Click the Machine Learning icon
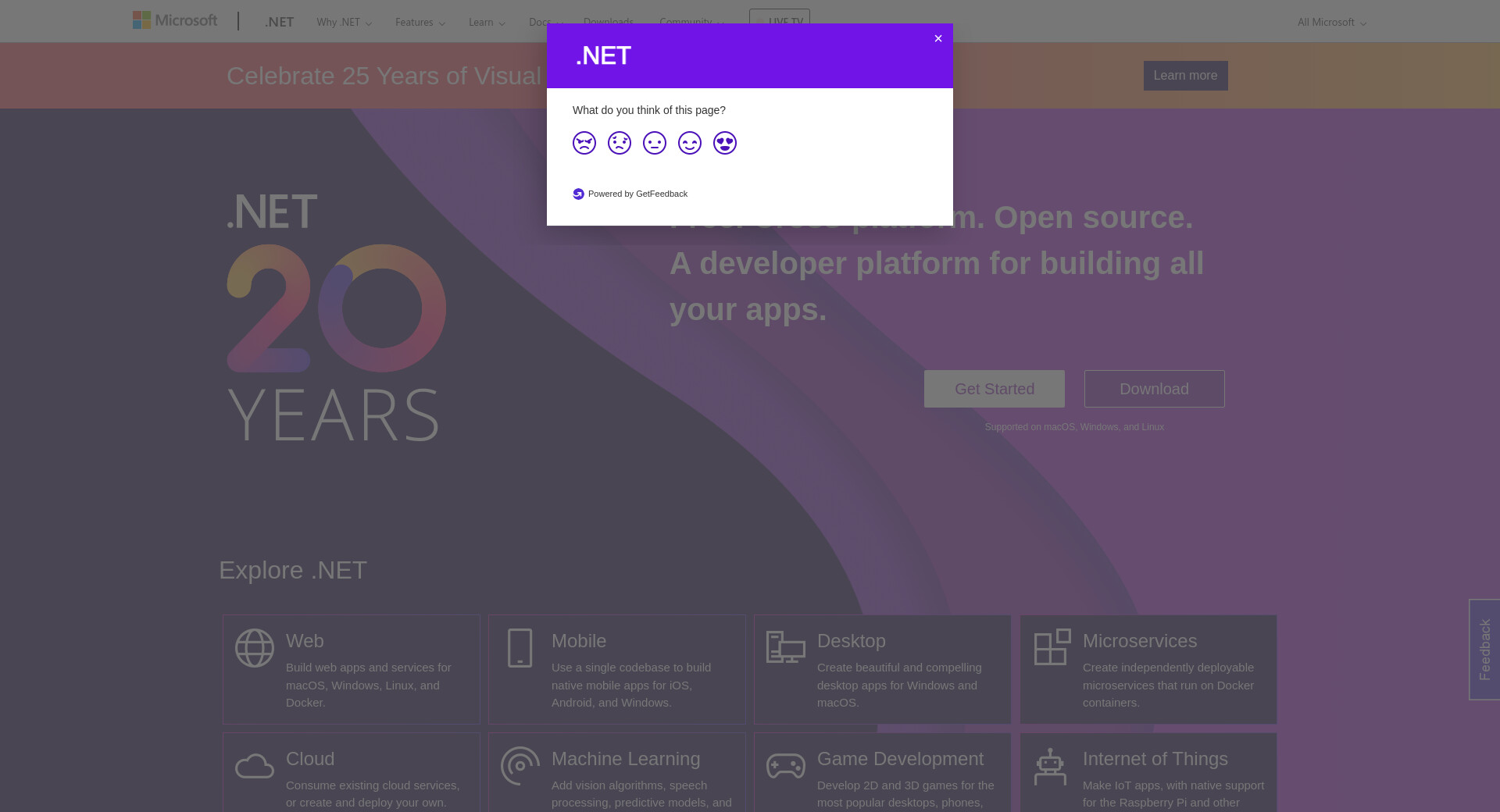 pos(520,766)
